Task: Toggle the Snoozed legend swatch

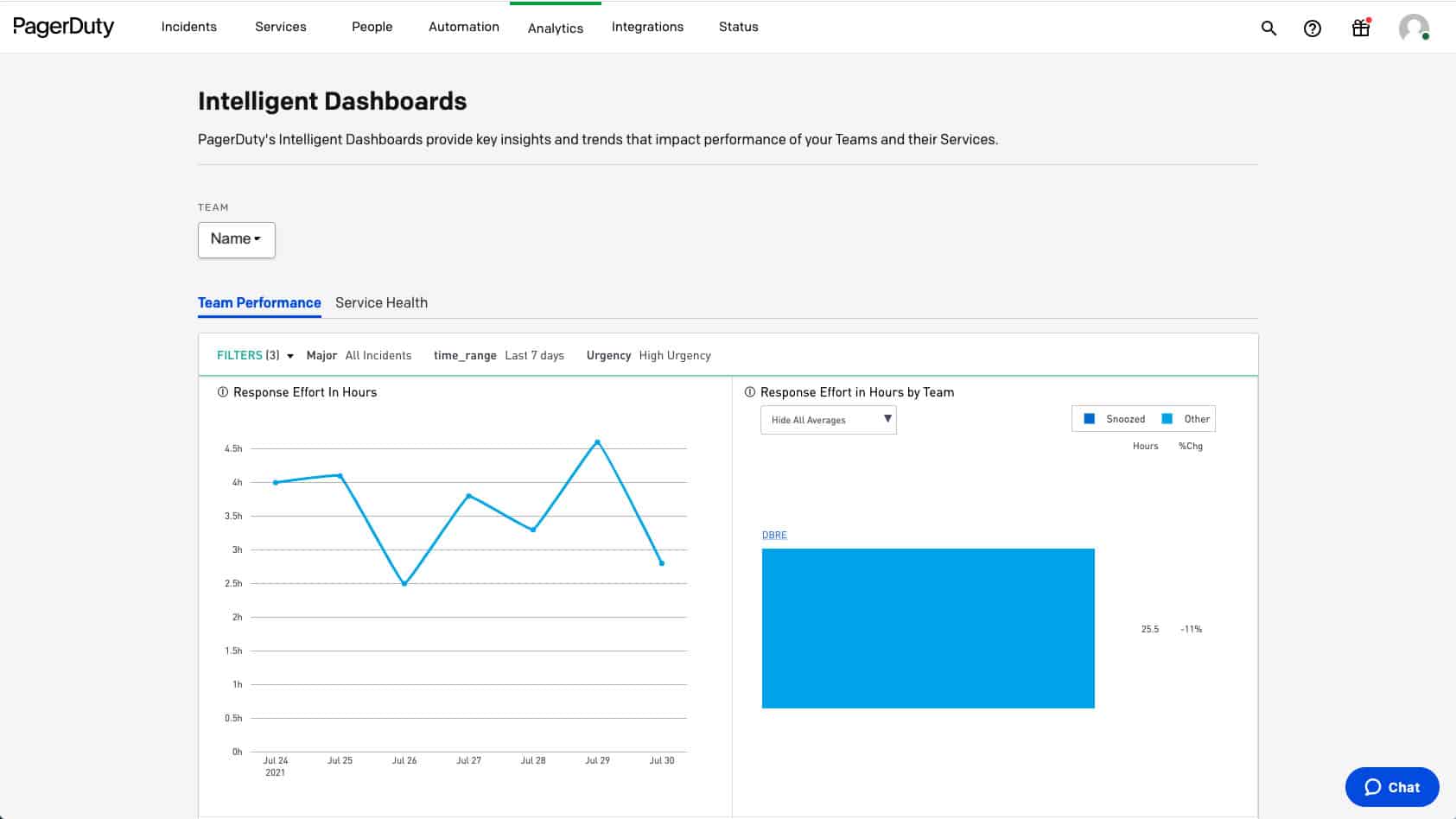Action: click(1089, 419)
